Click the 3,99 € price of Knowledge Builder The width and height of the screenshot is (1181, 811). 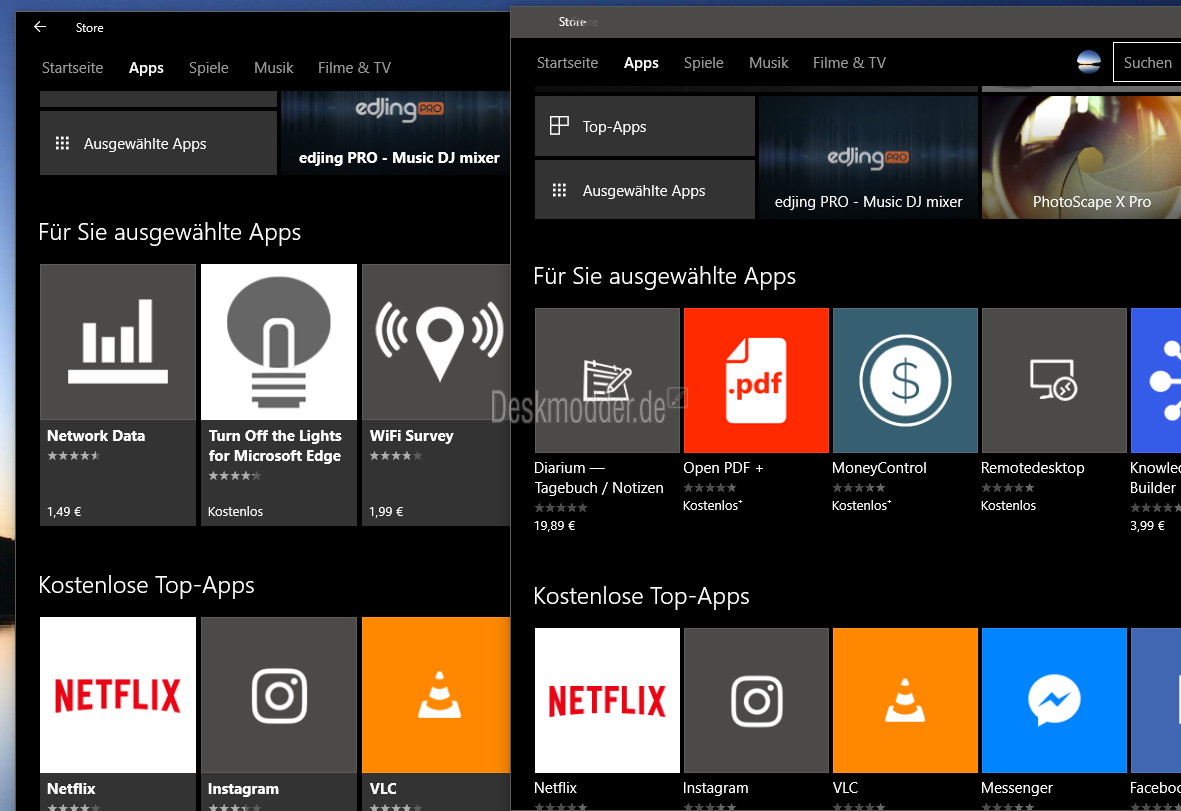click(x=1147, y=526)
